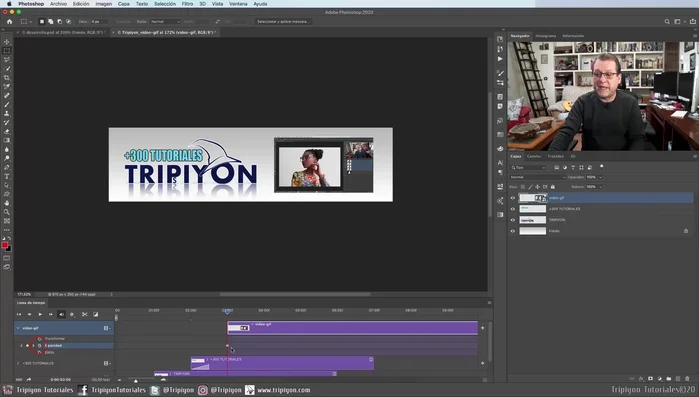Select the Eyedropper tool
The image size is (699, 397).
point(7,86)
